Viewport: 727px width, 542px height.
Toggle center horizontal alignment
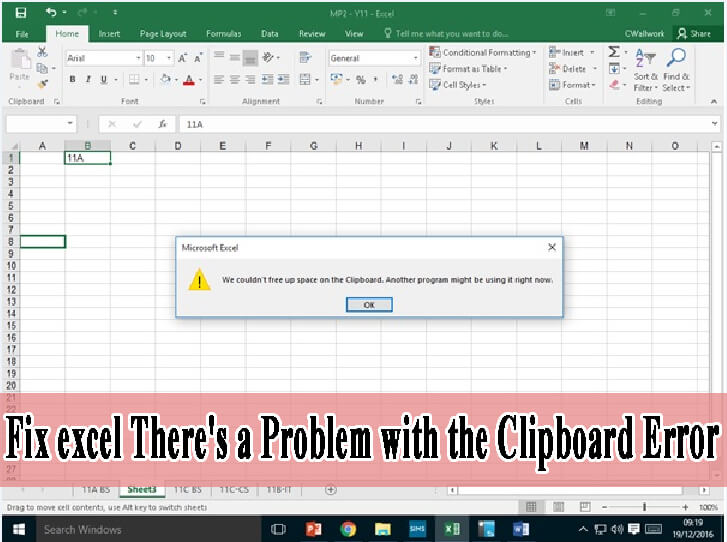235,80
